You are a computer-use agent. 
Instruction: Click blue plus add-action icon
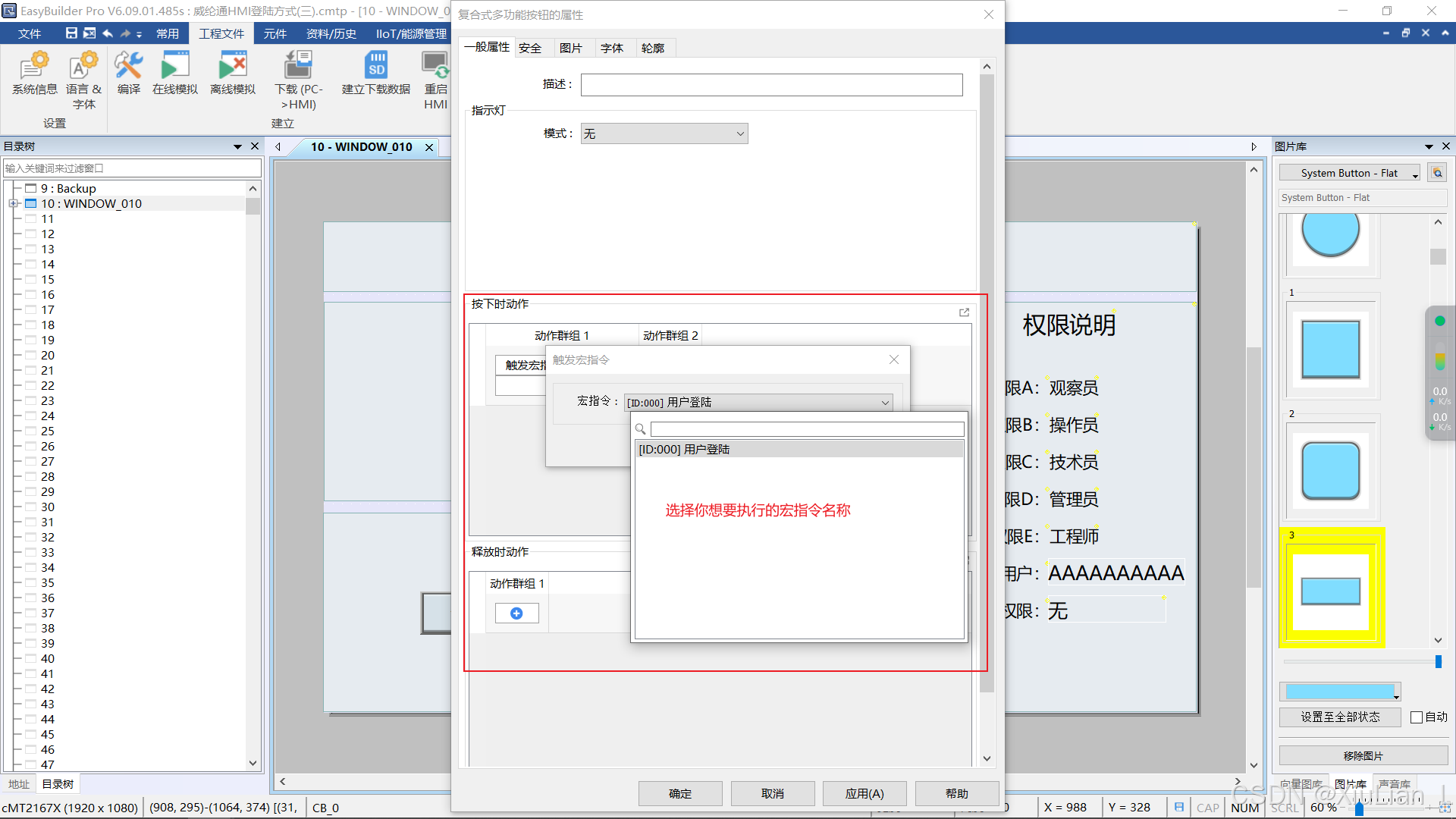pyautogui.click(x=516, y=613)
